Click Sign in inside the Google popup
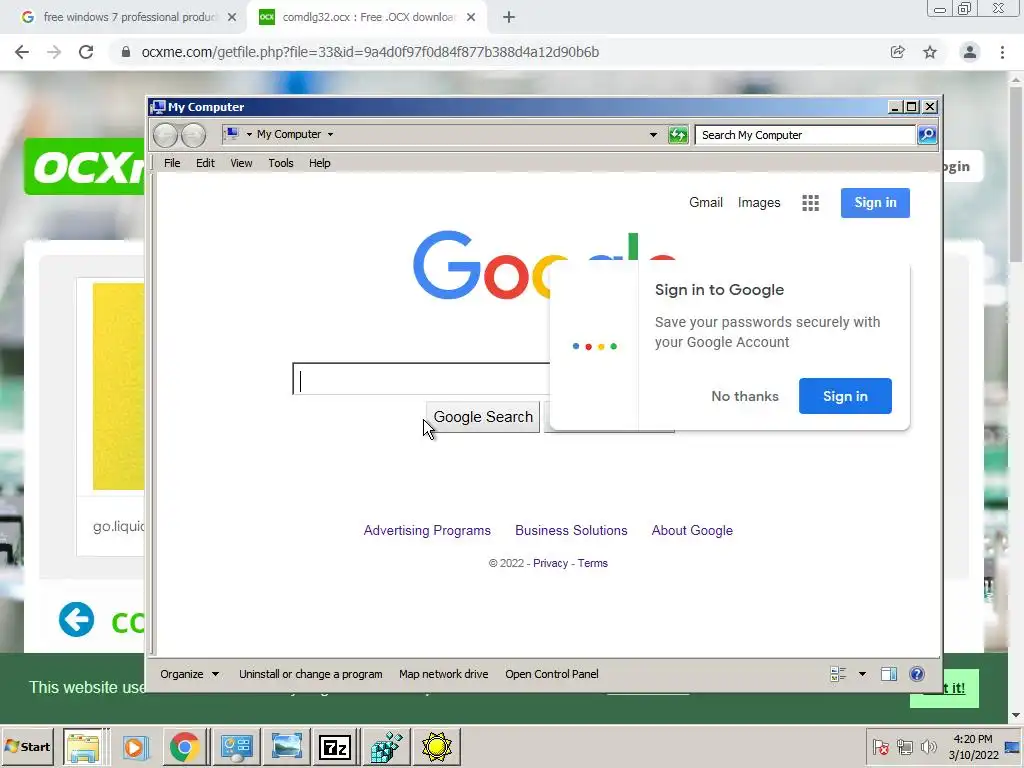 pos(845,396)
